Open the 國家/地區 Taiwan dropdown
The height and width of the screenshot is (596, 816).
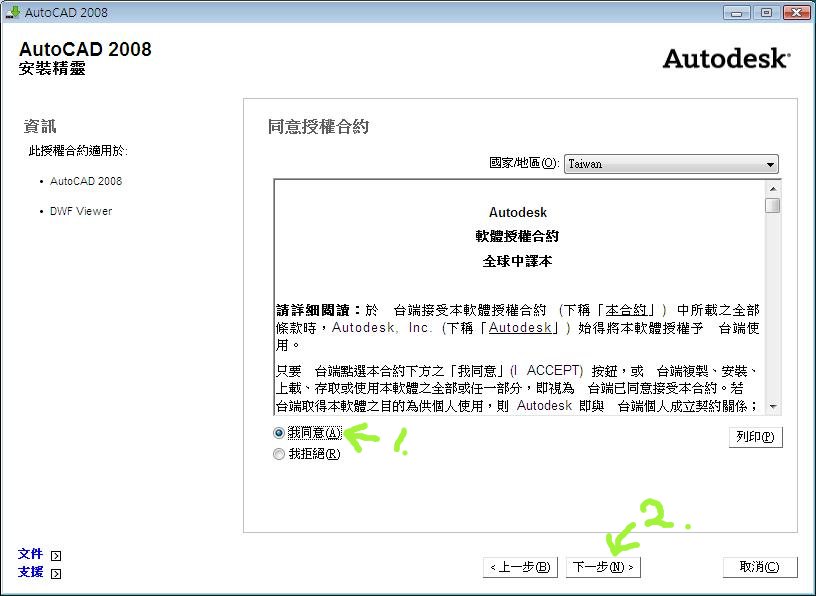671,164
